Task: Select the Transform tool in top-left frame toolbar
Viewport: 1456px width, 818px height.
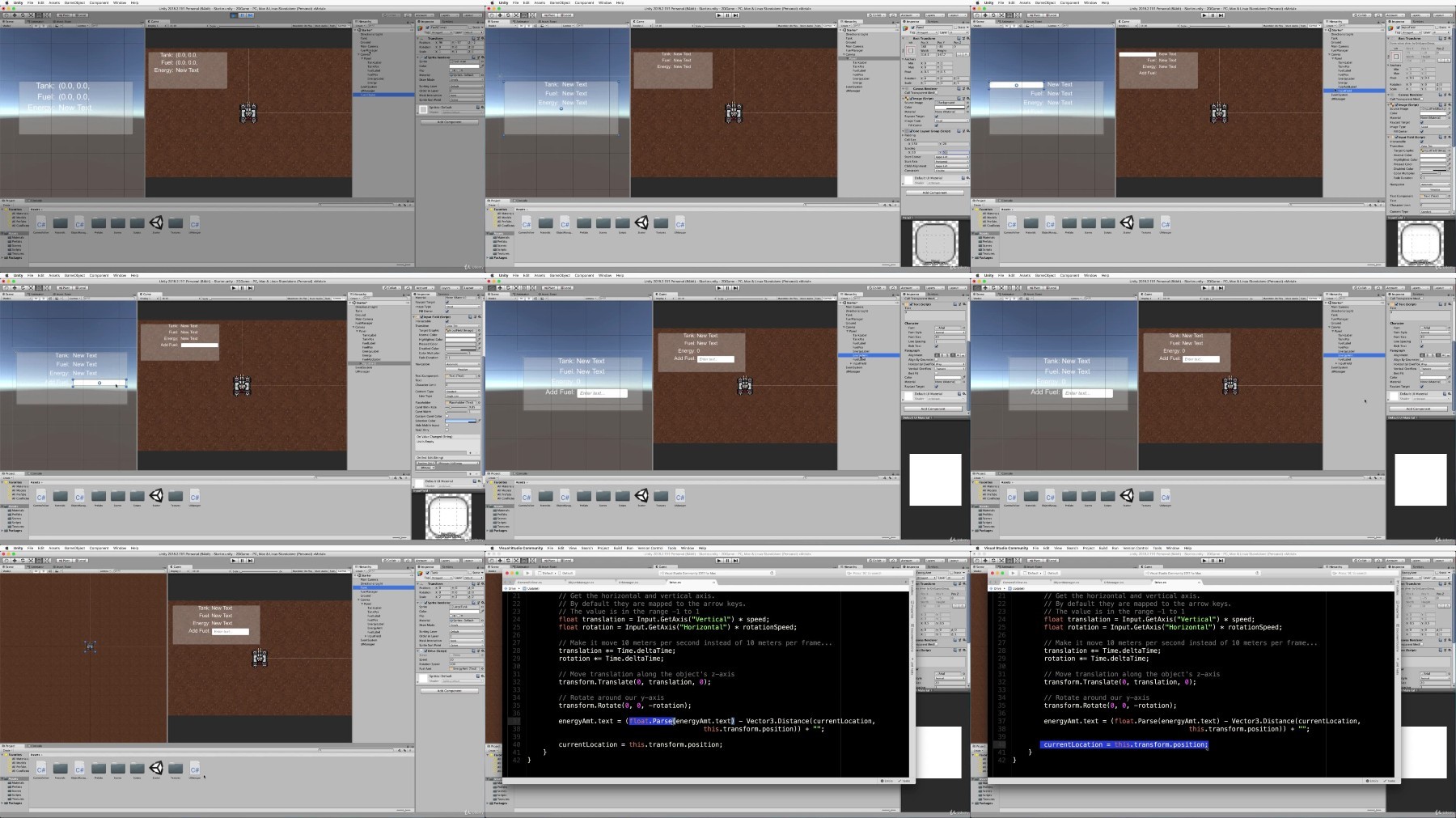Action: [x=47, y=15]
